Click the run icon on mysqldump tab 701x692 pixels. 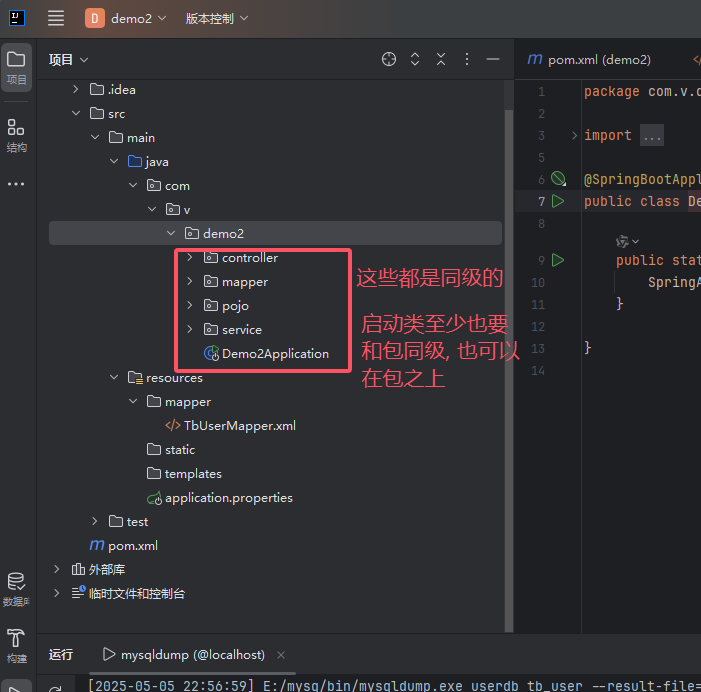[109, 654]
